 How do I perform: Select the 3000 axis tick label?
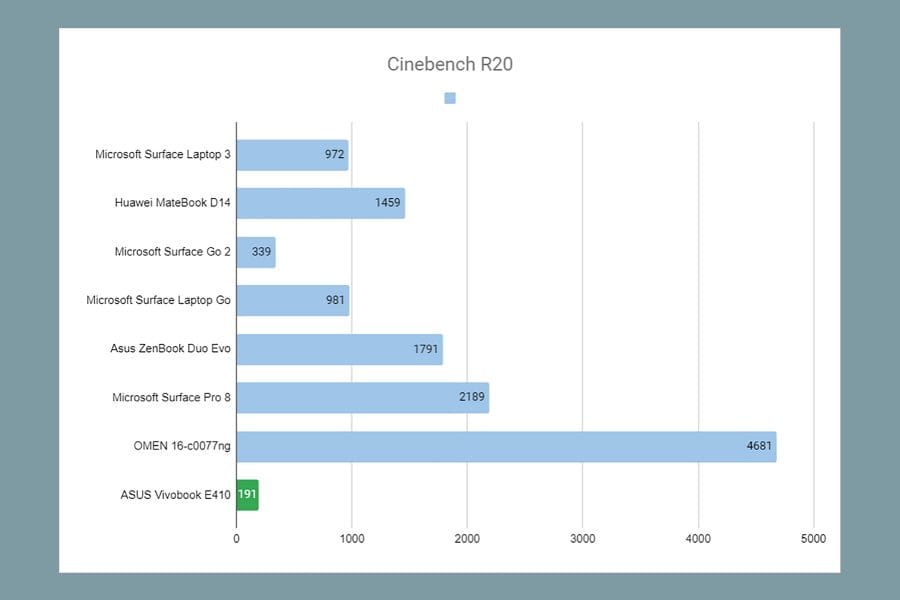(x=583, y=539)
